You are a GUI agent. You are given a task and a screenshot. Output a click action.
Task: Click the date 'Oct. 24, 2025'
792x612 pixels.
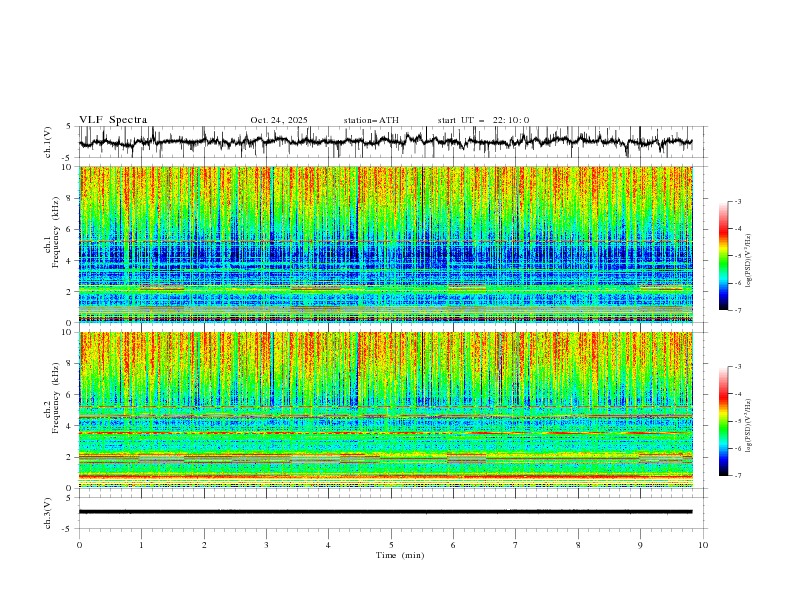(279, 120)
